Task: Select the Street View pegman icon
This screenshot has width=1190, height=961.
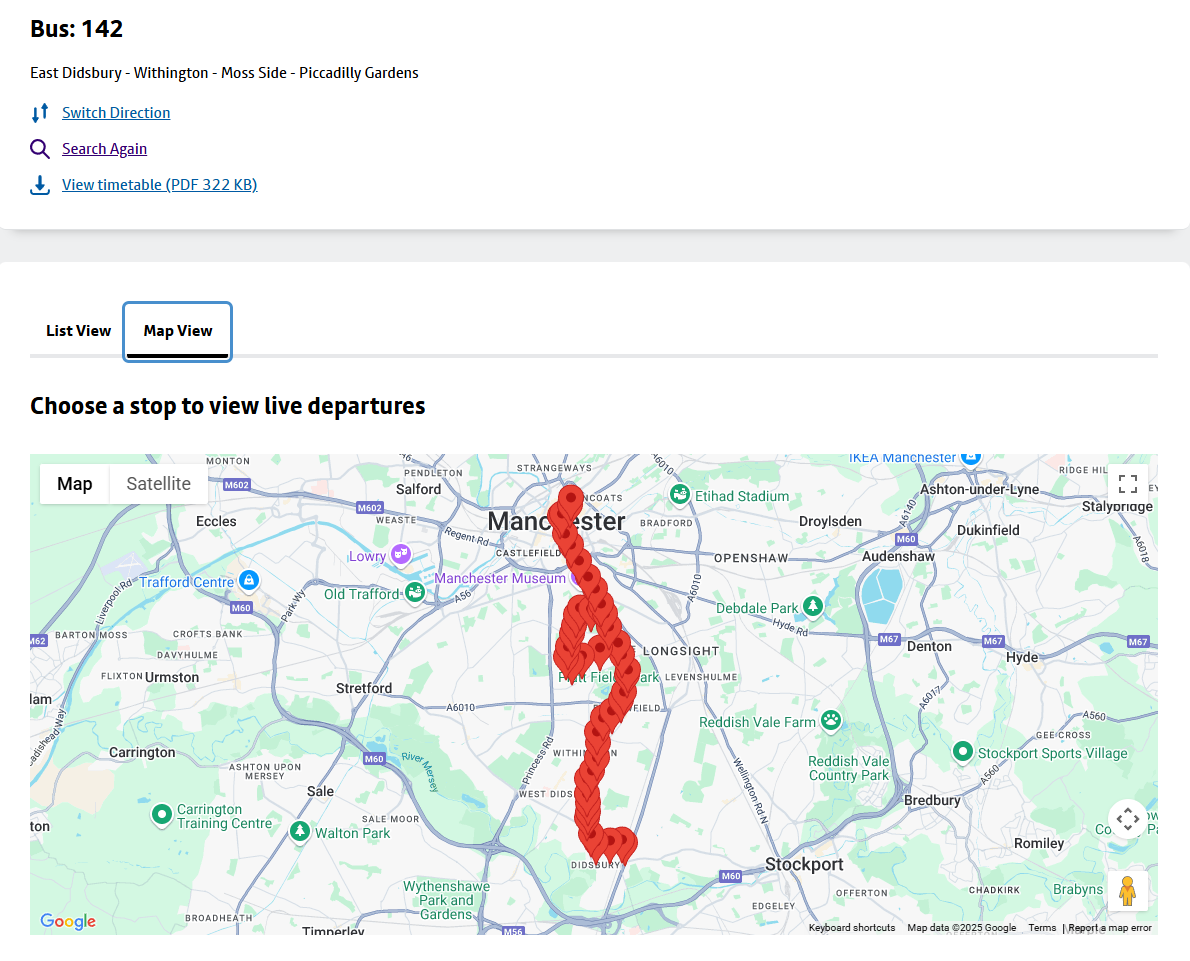Action: point(1127,890)
